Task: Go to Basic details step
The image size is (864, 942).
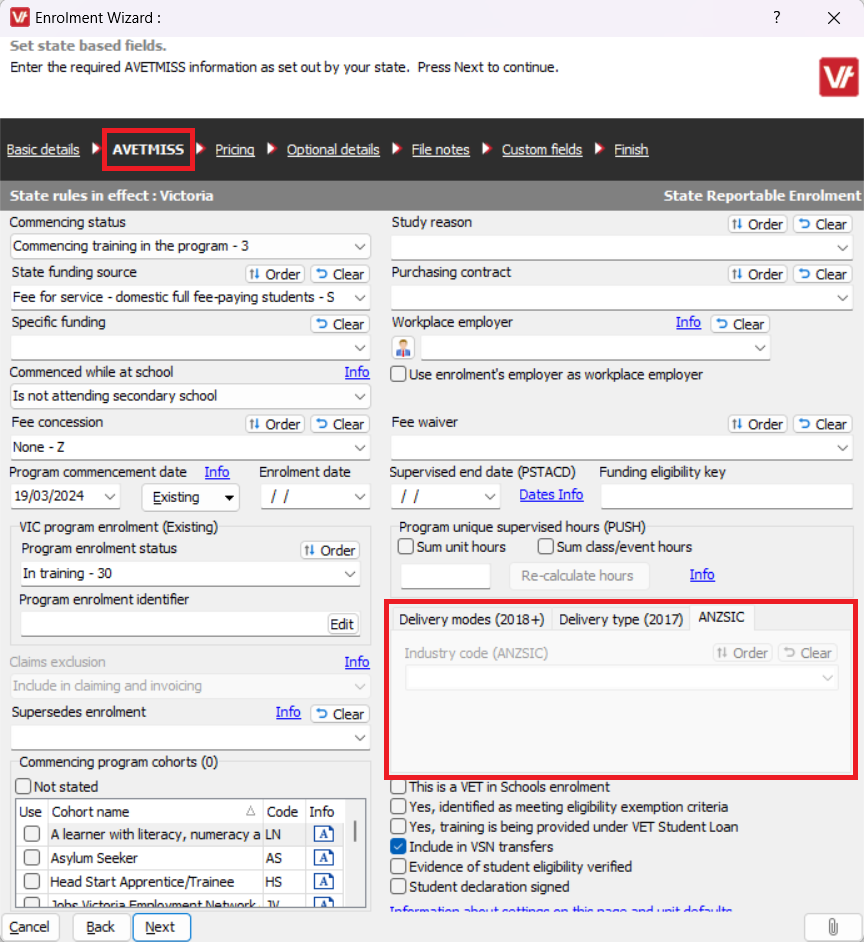Action: tap(43, 150)
